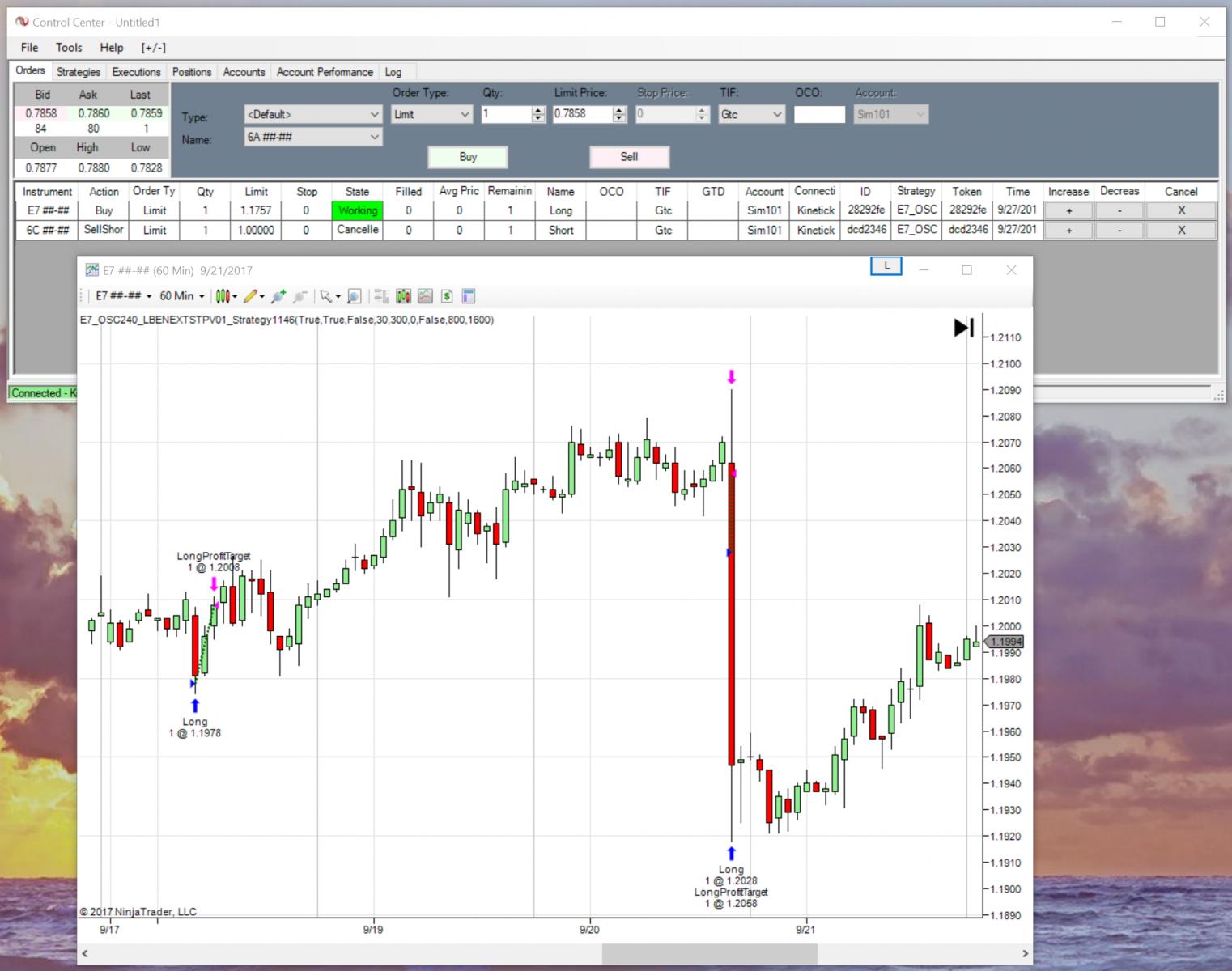Switch to the Log tab
Viewport: 1232px width, 971px height.
tap(393, 72)
